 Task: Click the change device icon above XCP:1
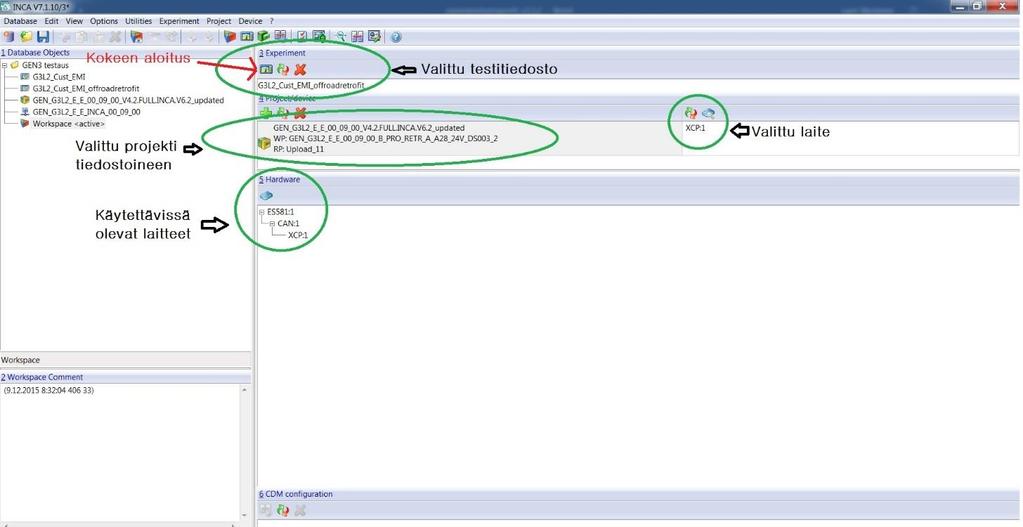691,113
